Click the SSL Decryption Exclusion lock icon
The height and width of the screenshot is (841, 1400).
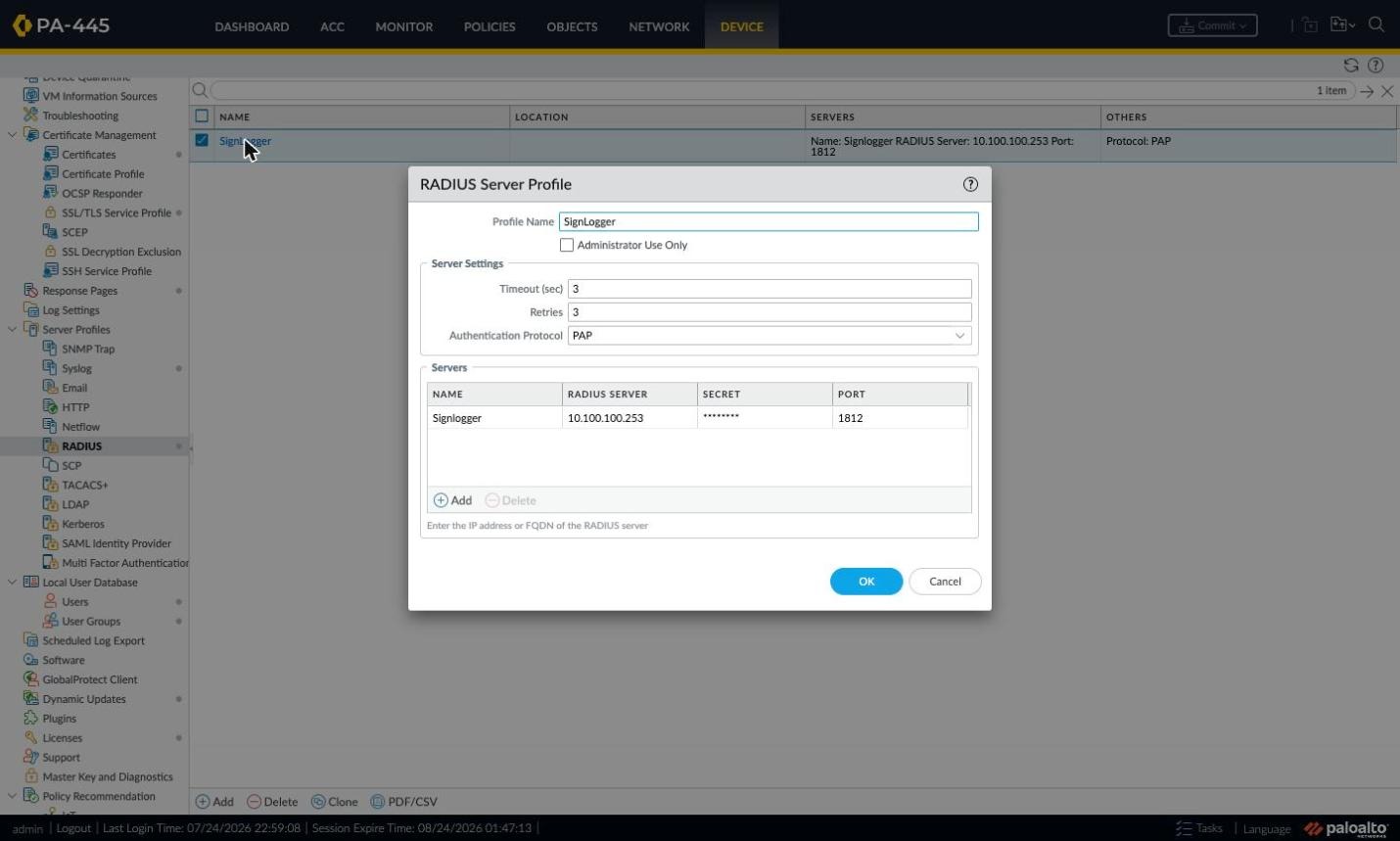(x=50, y=252)
